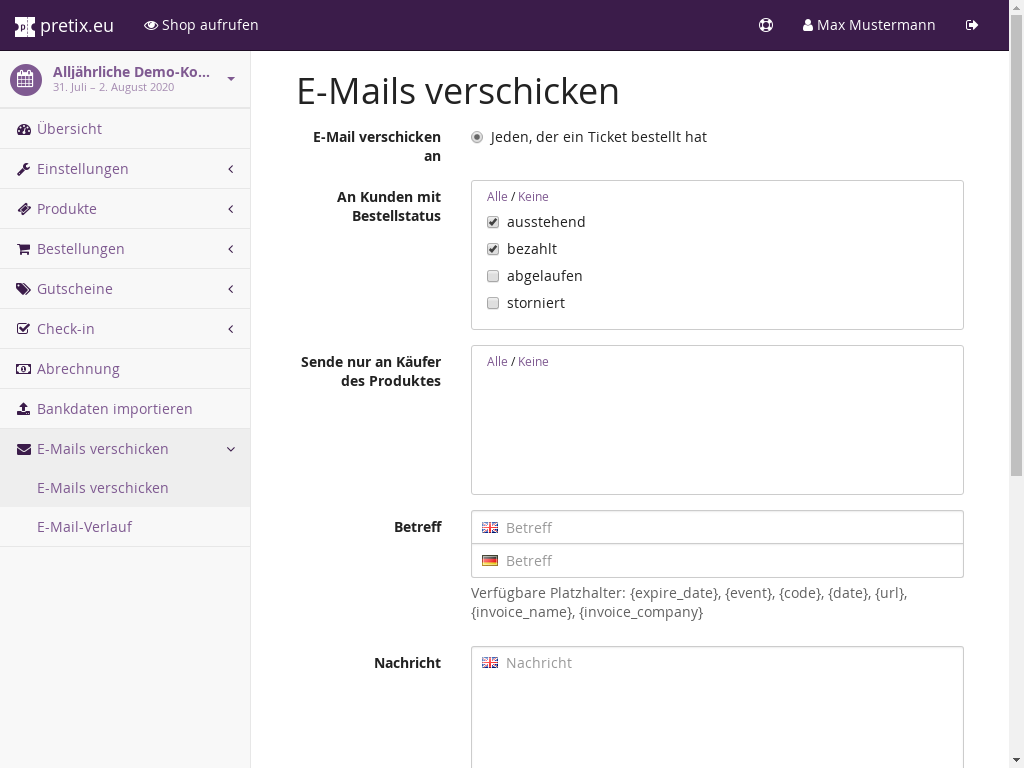Select the 'Jeden, der ein Ticket bestellt hat' radio
Image resolution: width=1024 pixels, height=768 pixels.
pyautogui.click(x=477, y=137)
